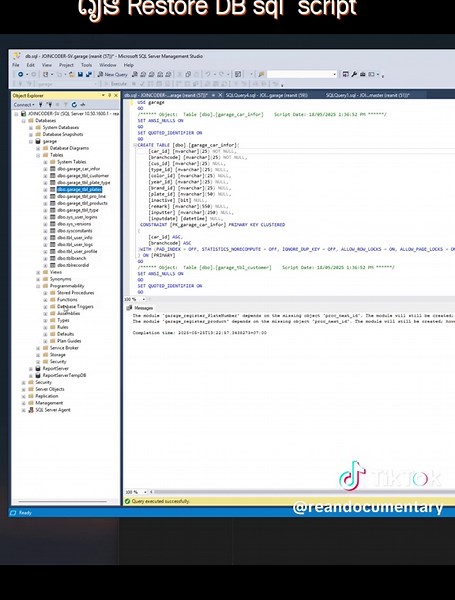The height and width of the screenshot is (600, 455).
Task: Open the View menu
Action: click(47, 65)
